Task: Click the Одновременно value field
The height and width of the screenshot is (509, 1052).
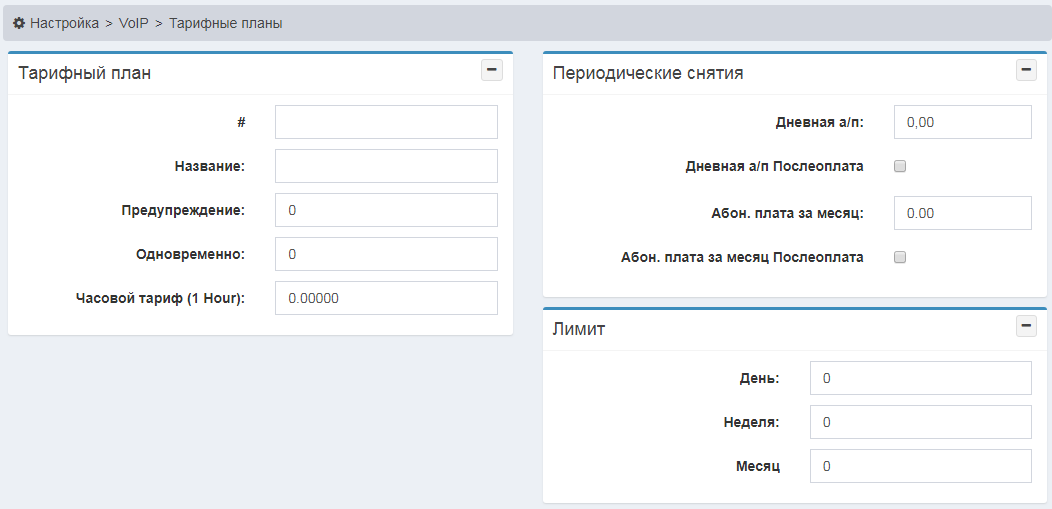Action: click(x=386, y=254)
